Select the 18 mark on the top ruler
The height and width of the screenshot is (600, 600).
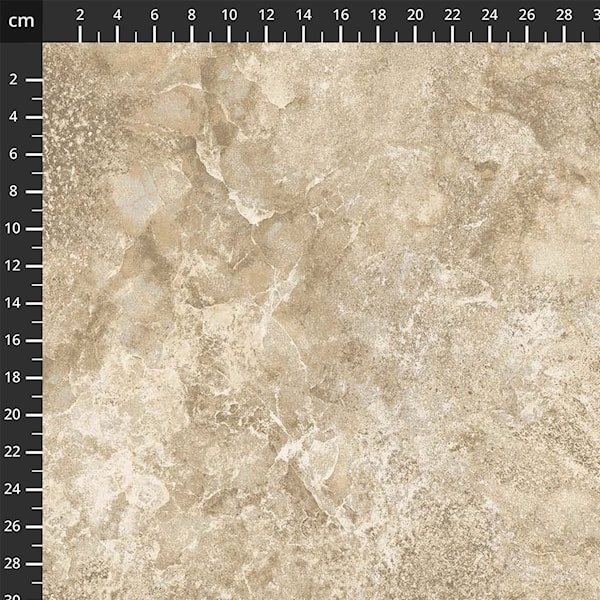point(378,15)
